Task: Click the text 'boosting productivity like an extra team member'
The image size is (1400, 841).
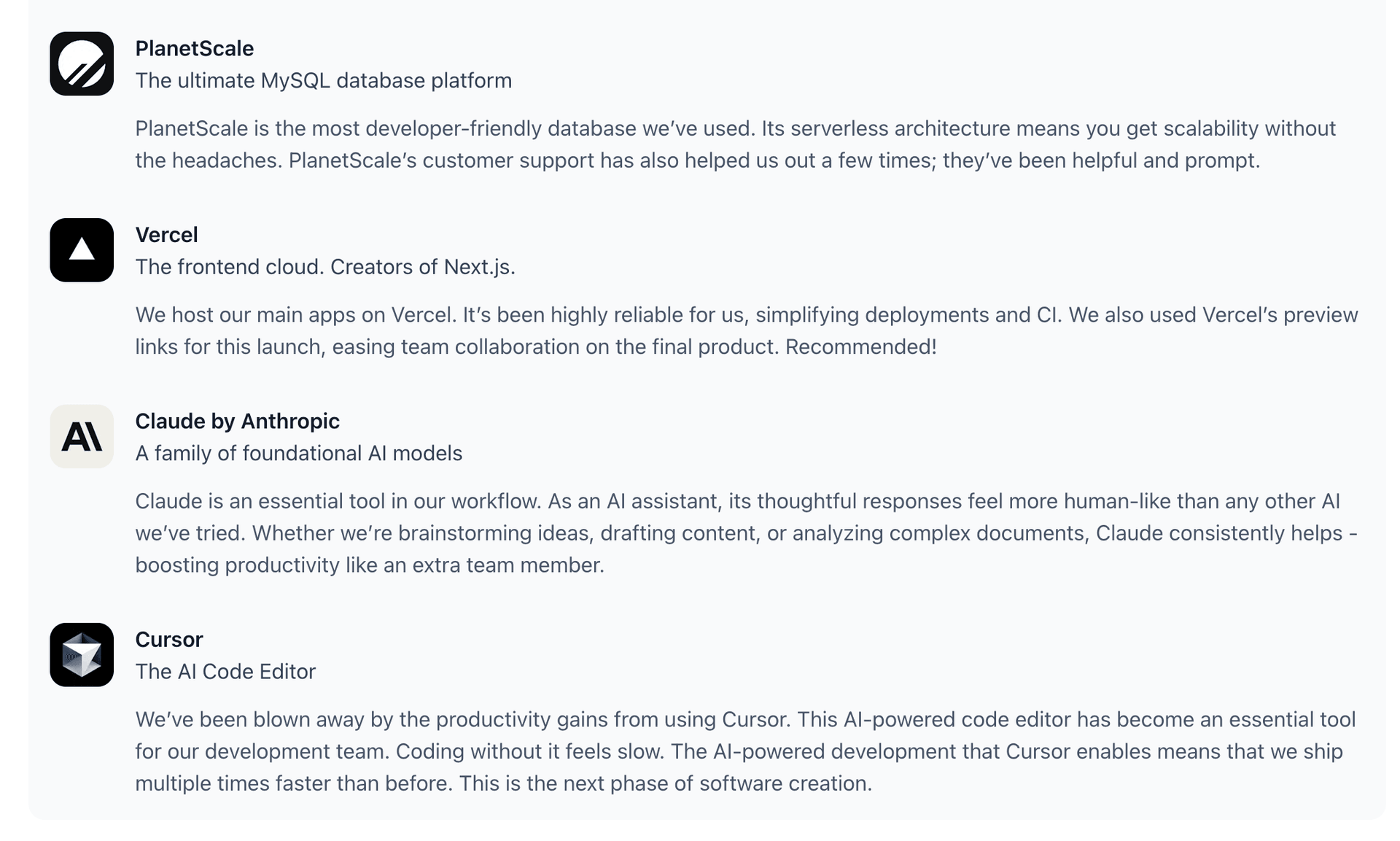Action: click(x=369, y=565)
